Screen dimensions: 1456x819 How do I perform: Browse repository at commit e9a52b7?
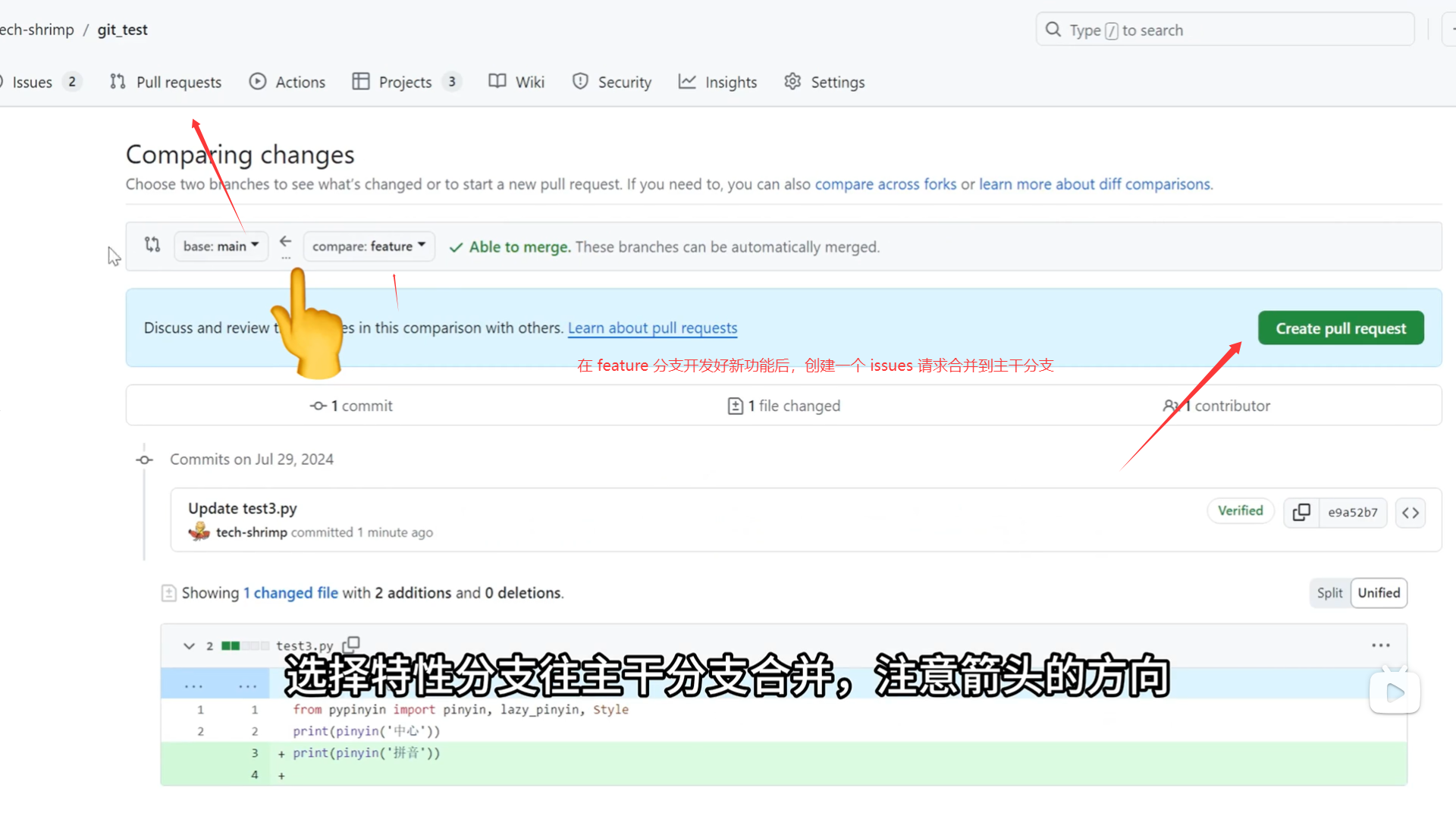tap(1410, 513)
